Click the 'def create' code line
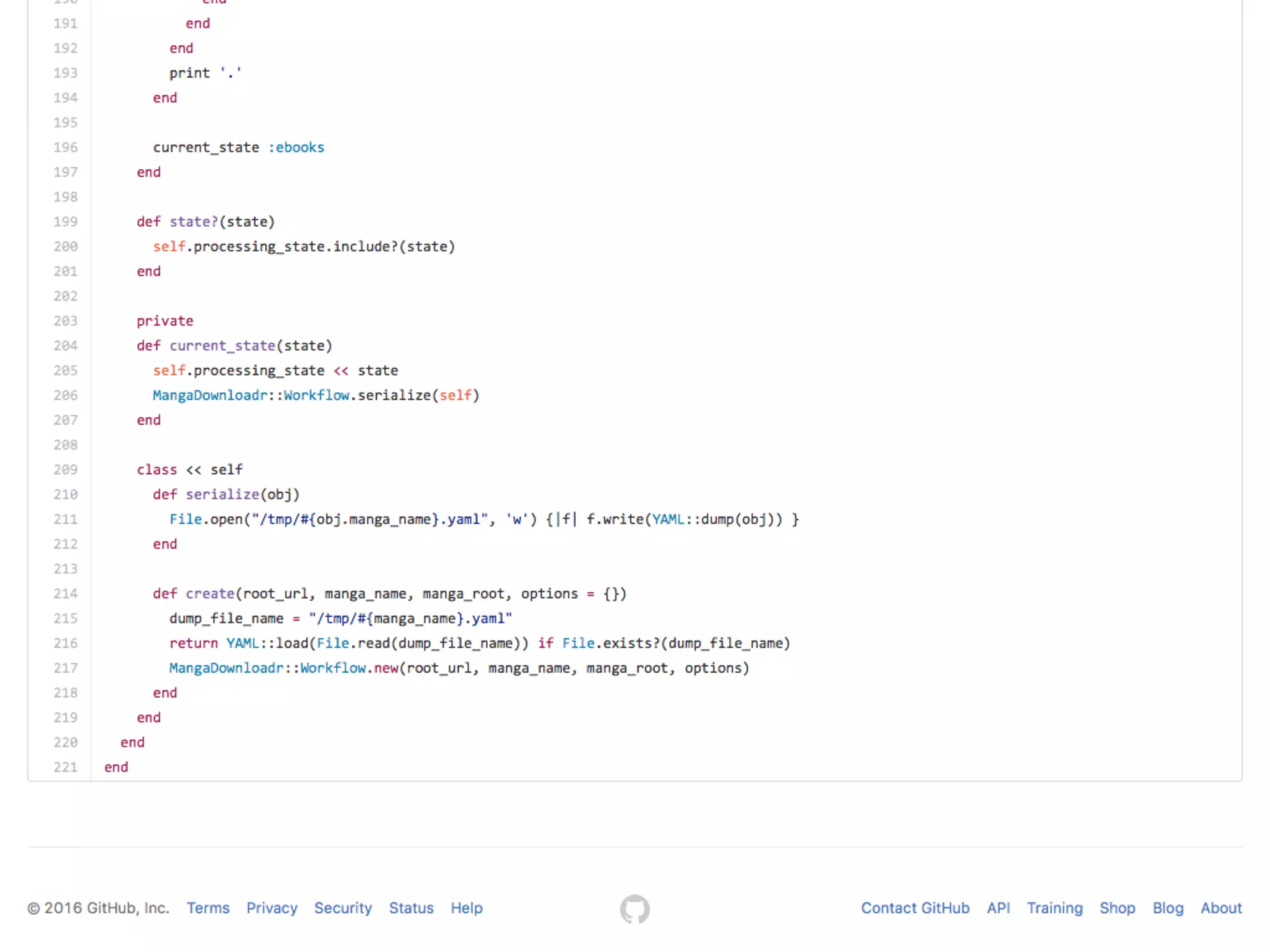This screenshot has width=1270, height=952. (389, 594)
